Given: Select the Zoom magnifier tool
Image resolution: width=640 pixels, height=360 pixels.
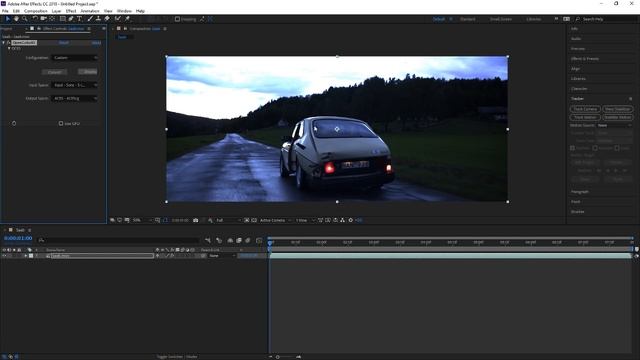Looking at the screenshot, I should tap(24, 19).
